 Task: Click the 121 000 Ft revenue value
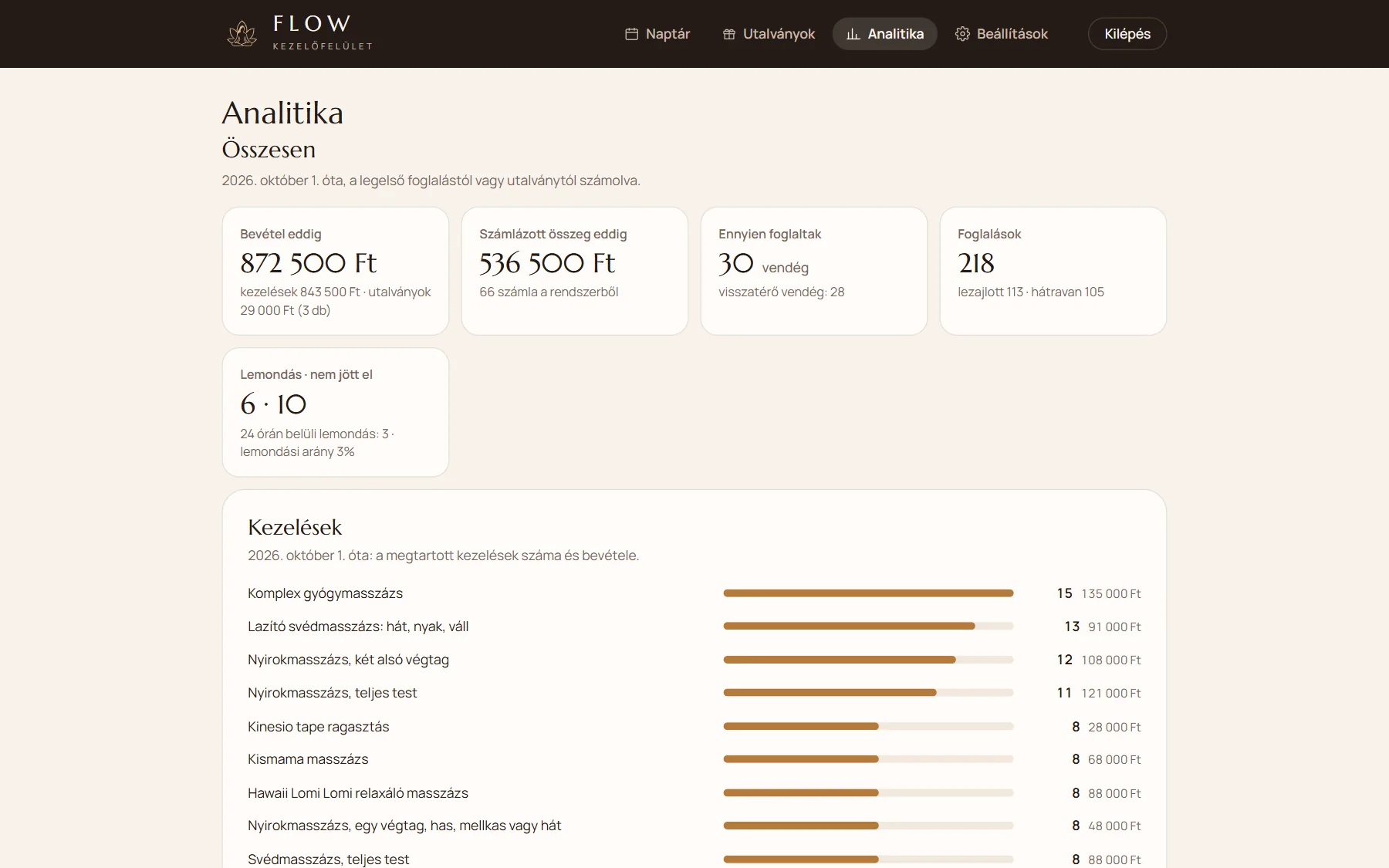tap(1110, 693)
